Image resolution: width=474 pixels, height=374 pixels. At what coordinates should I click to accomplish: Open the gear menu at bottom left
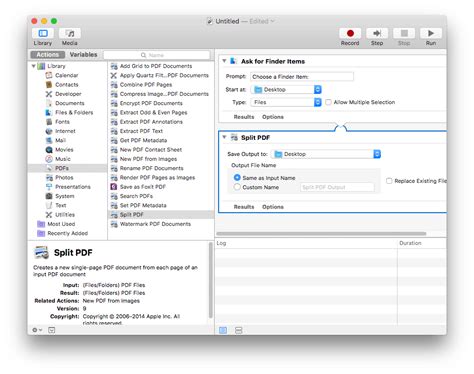click(x=37, y=330)
